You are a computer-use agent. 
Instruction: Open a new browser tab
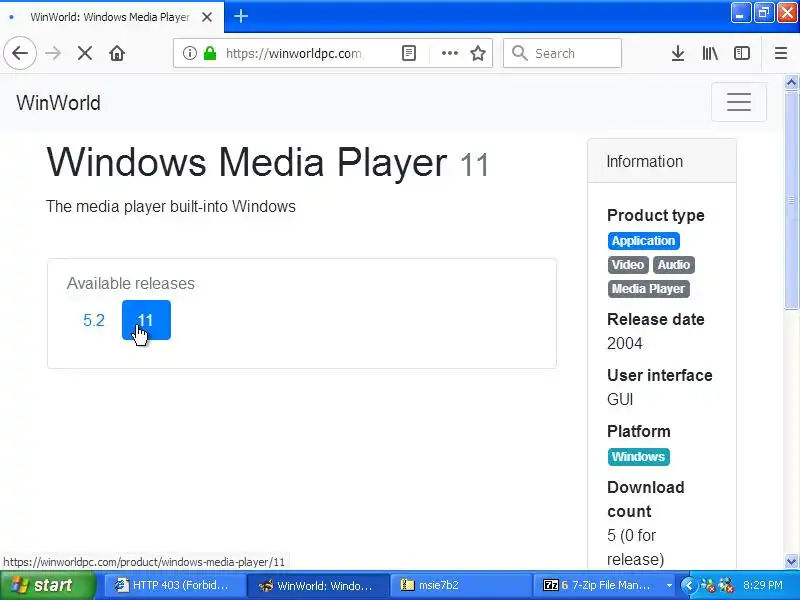(241, 16)
